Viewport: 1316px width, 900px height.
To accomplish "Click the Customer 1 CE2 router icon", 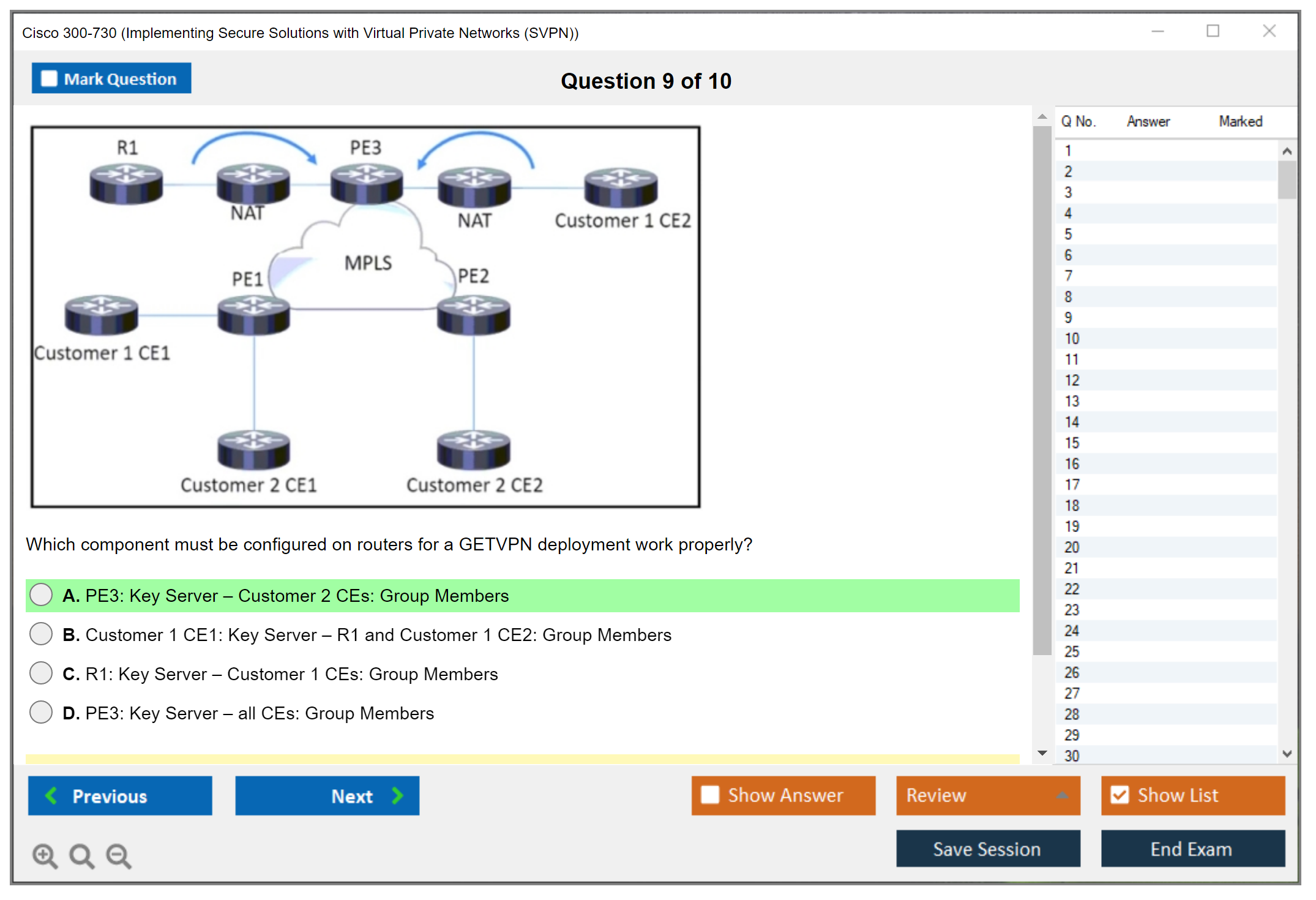I will (620, 187).
